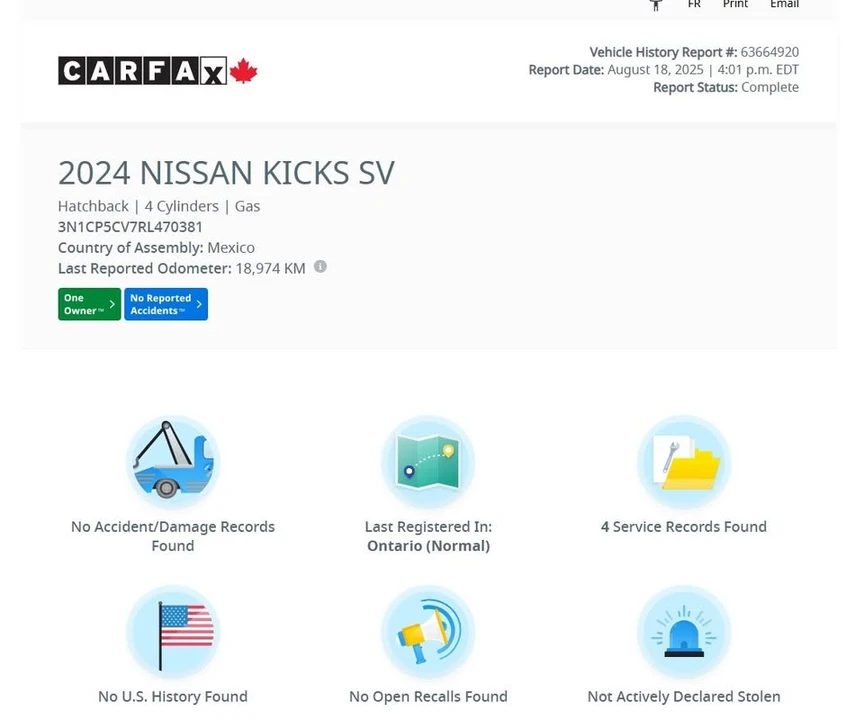Click report number 63664920

coord(770,52)
